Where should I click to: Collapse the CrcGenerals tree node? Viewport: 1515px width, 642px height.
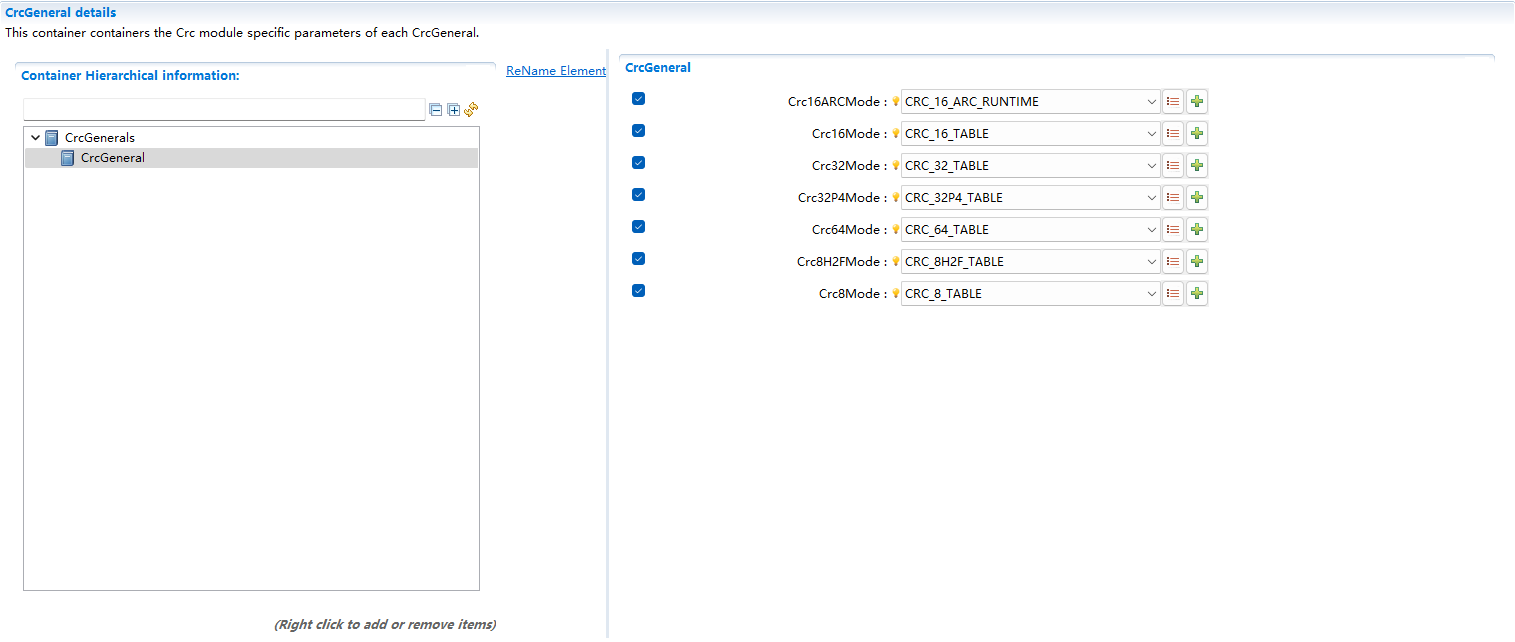(36, 138)
